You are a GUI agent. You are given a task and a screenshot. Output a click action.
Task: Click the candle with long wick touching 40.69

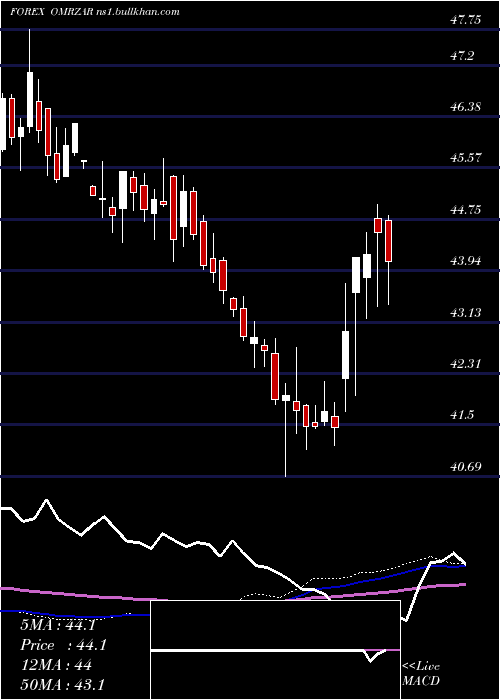click(x=285, y=430)
